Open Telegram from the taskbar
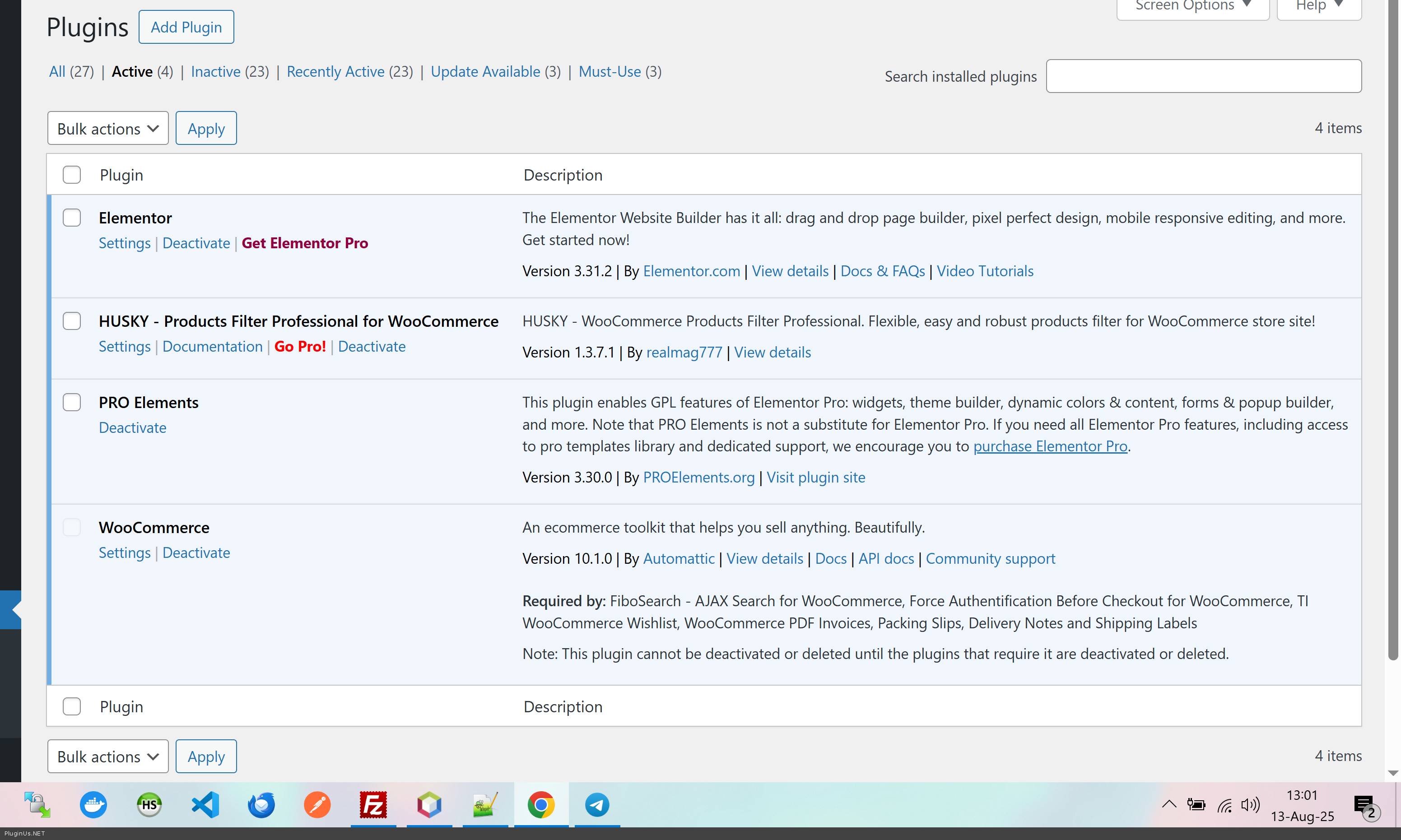 pyautogui.click(x=596, y=804)
